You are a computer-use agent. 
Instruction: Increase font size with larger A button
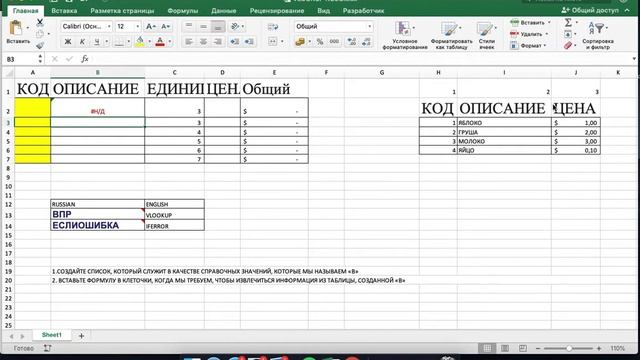(x=150, y=27)
